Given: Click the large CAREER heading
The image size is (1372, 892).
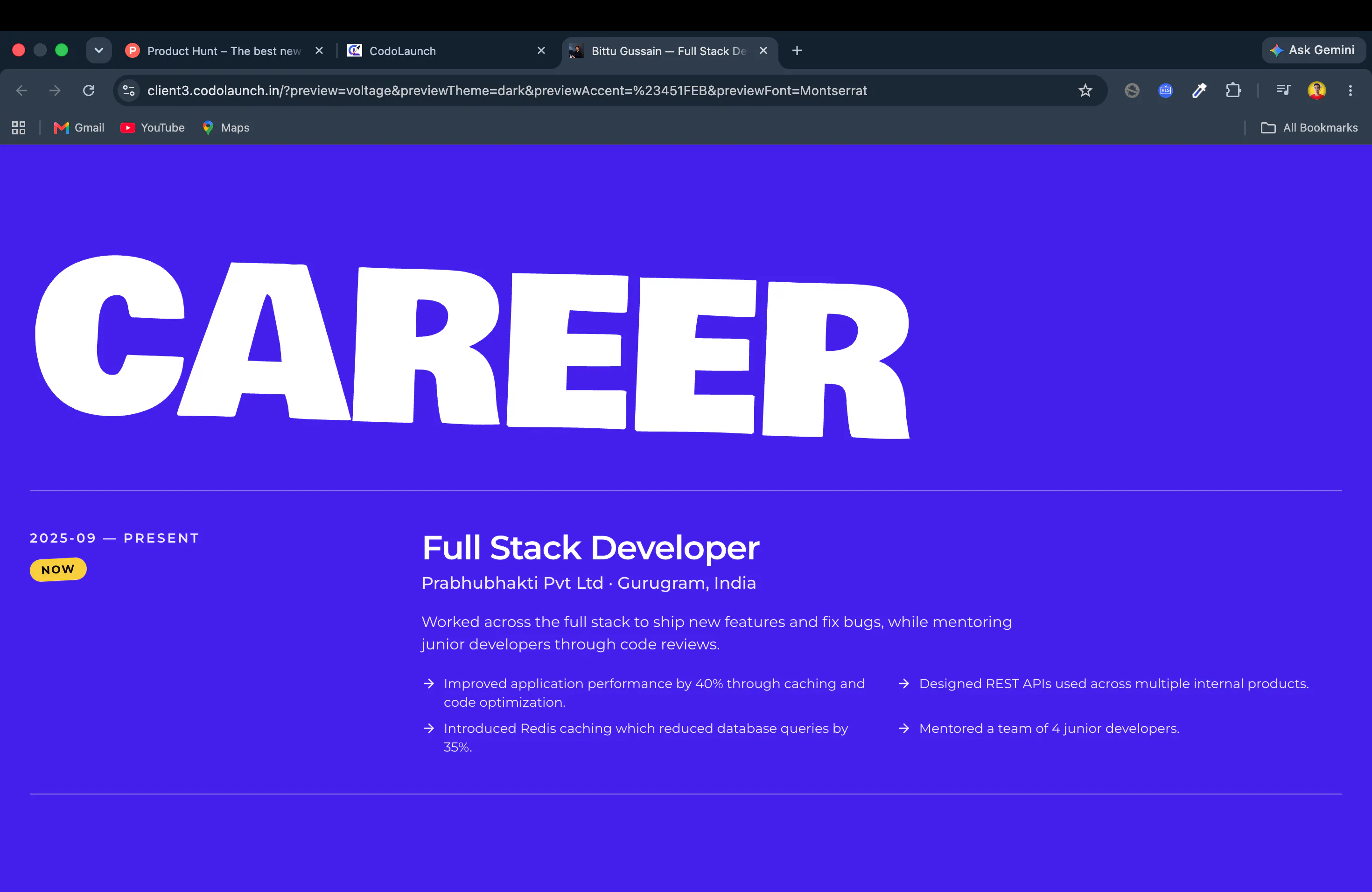Looking at the screenshot, I should click(473, 346).
